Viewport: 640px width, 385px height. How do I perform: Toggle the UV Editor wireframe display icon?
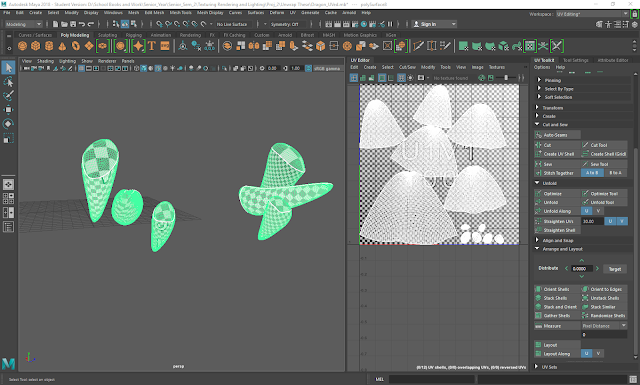click(x=354, y=78)
